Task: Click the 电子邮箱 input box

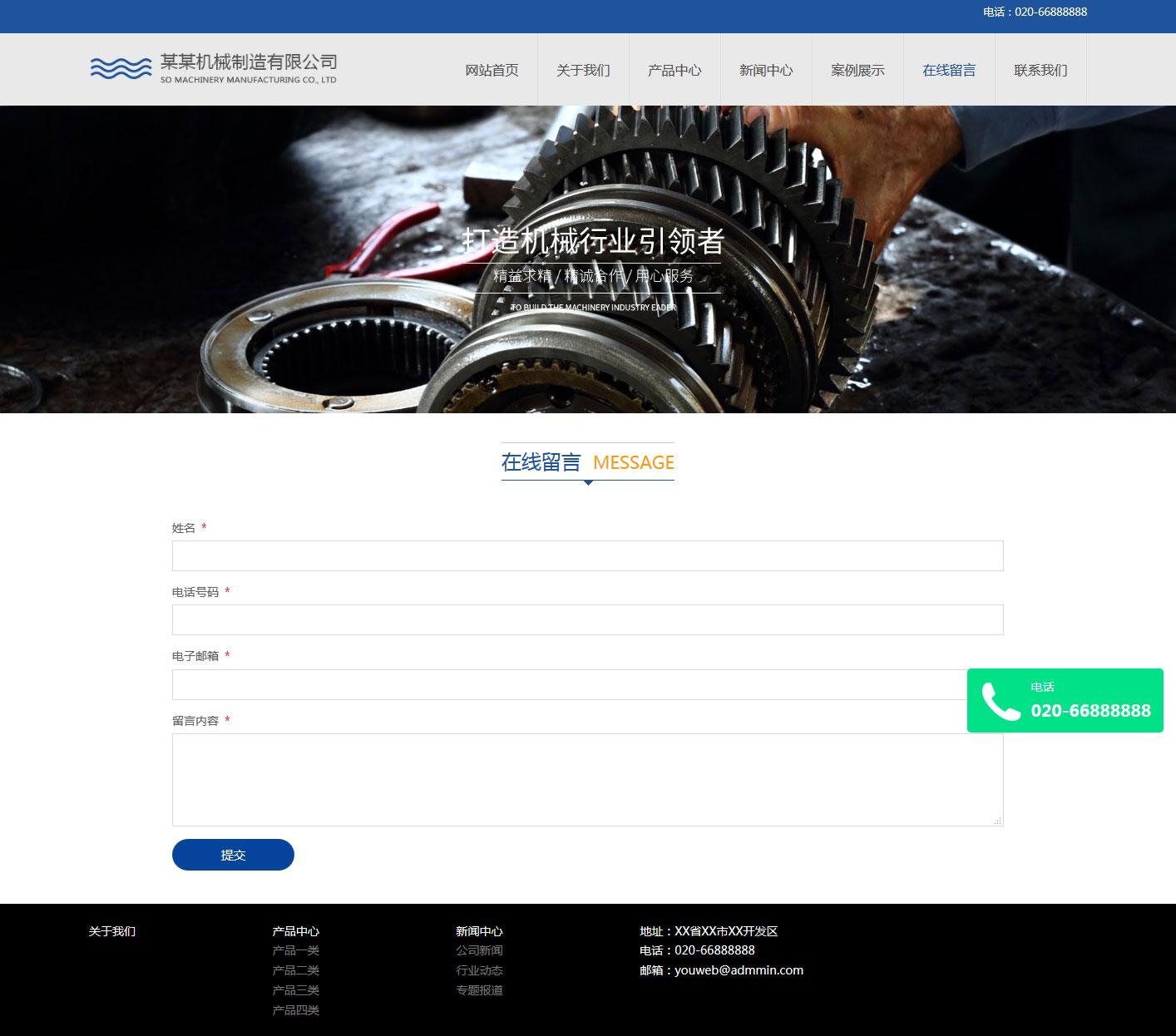Action: (x=566, y=685)
